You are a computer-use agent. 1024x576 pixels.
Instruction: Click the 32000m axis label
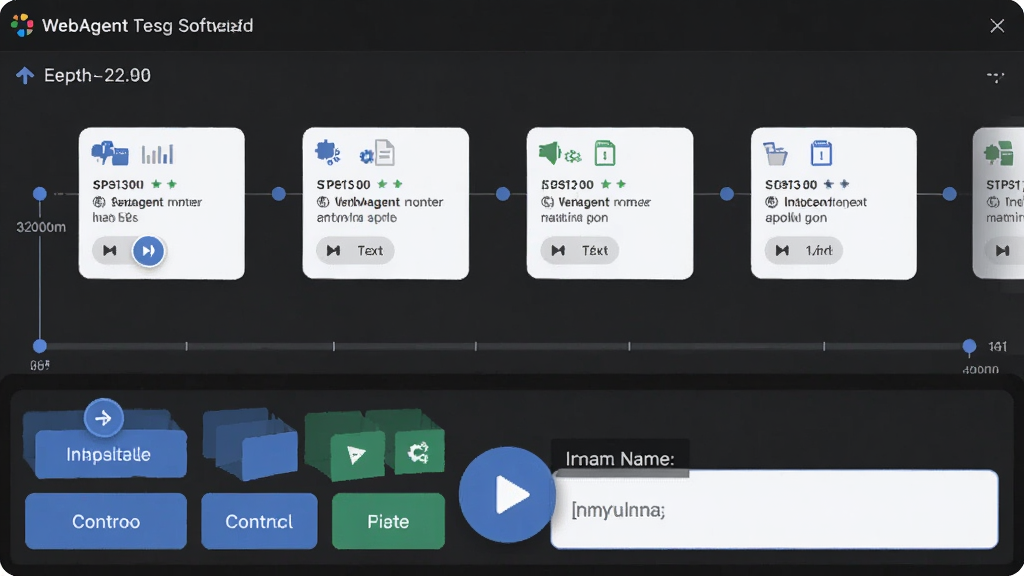[41, 227]
